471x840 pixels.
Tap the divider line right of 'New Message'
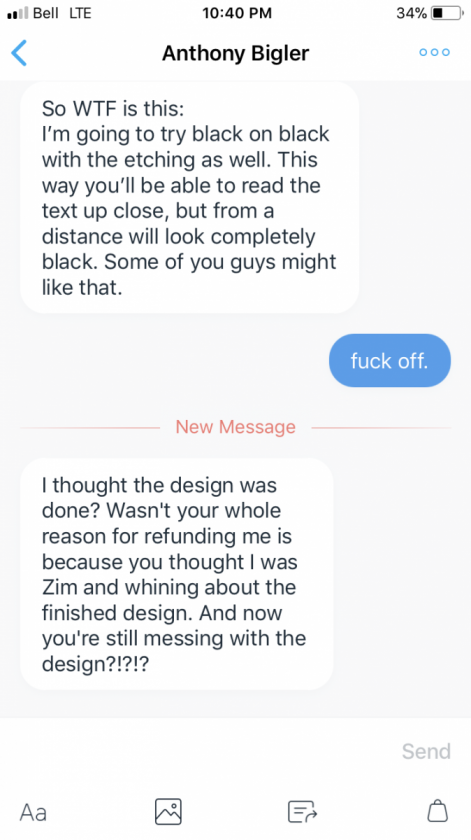(x=381, y=428)
